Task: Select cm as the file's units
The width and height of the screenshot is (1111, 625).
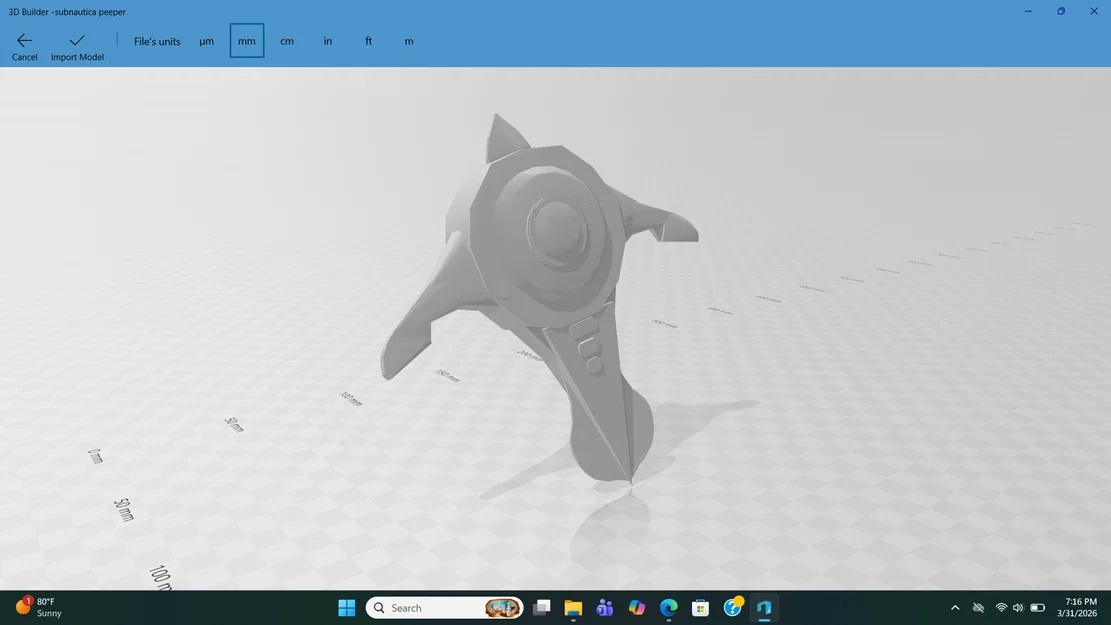Action: [287, 41]
